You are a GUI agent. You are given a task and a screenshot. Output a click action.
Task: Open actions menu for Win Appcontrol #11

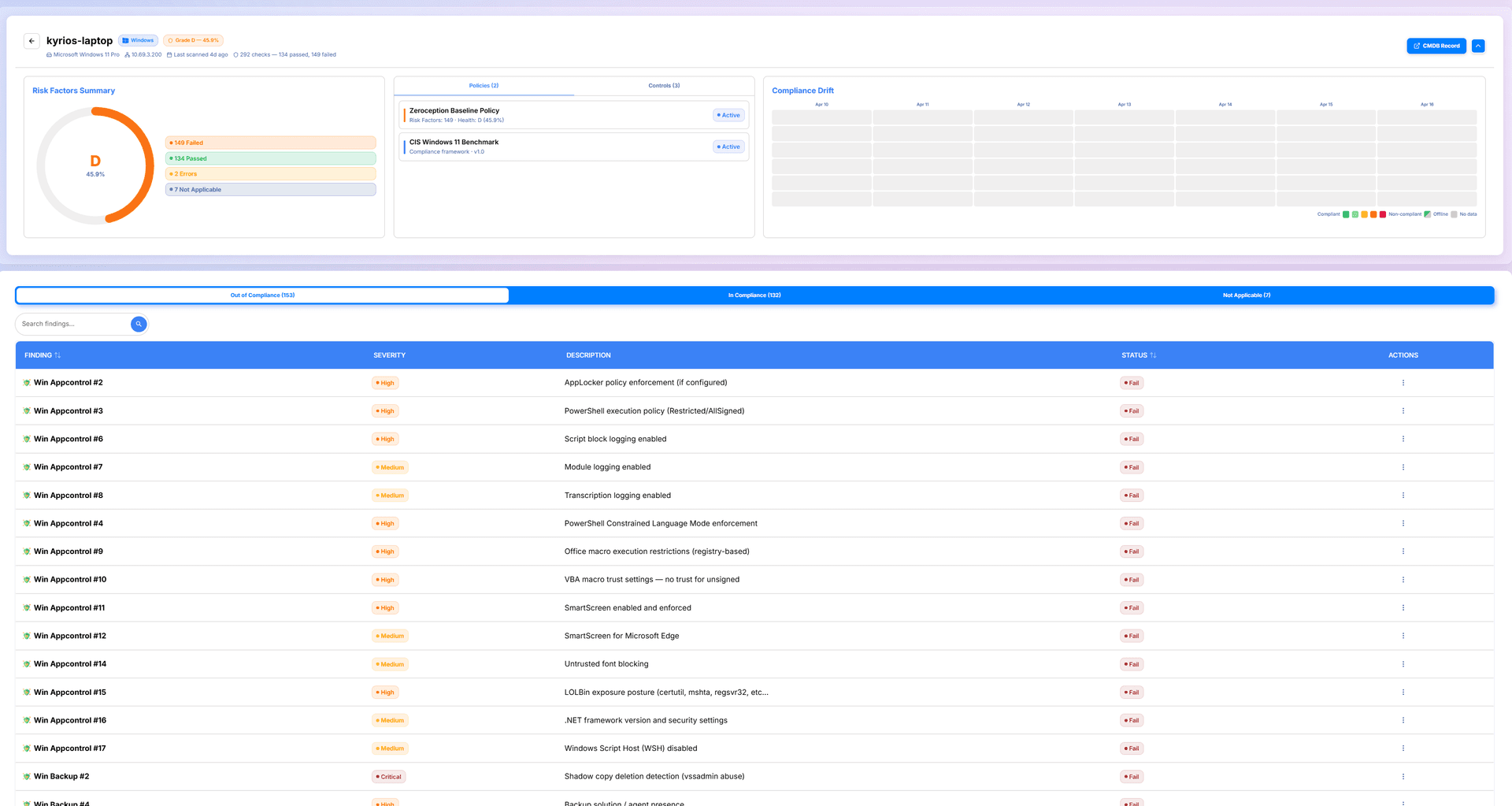tap(1403, 607)
